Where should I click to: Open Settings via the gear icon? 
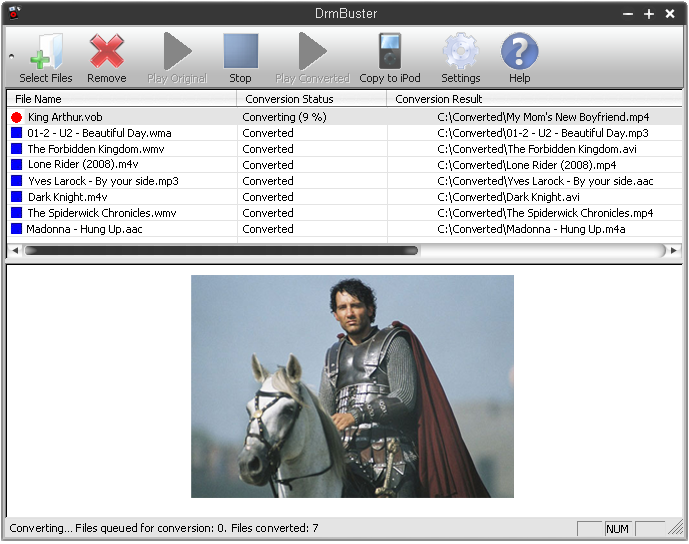[461, 51]
